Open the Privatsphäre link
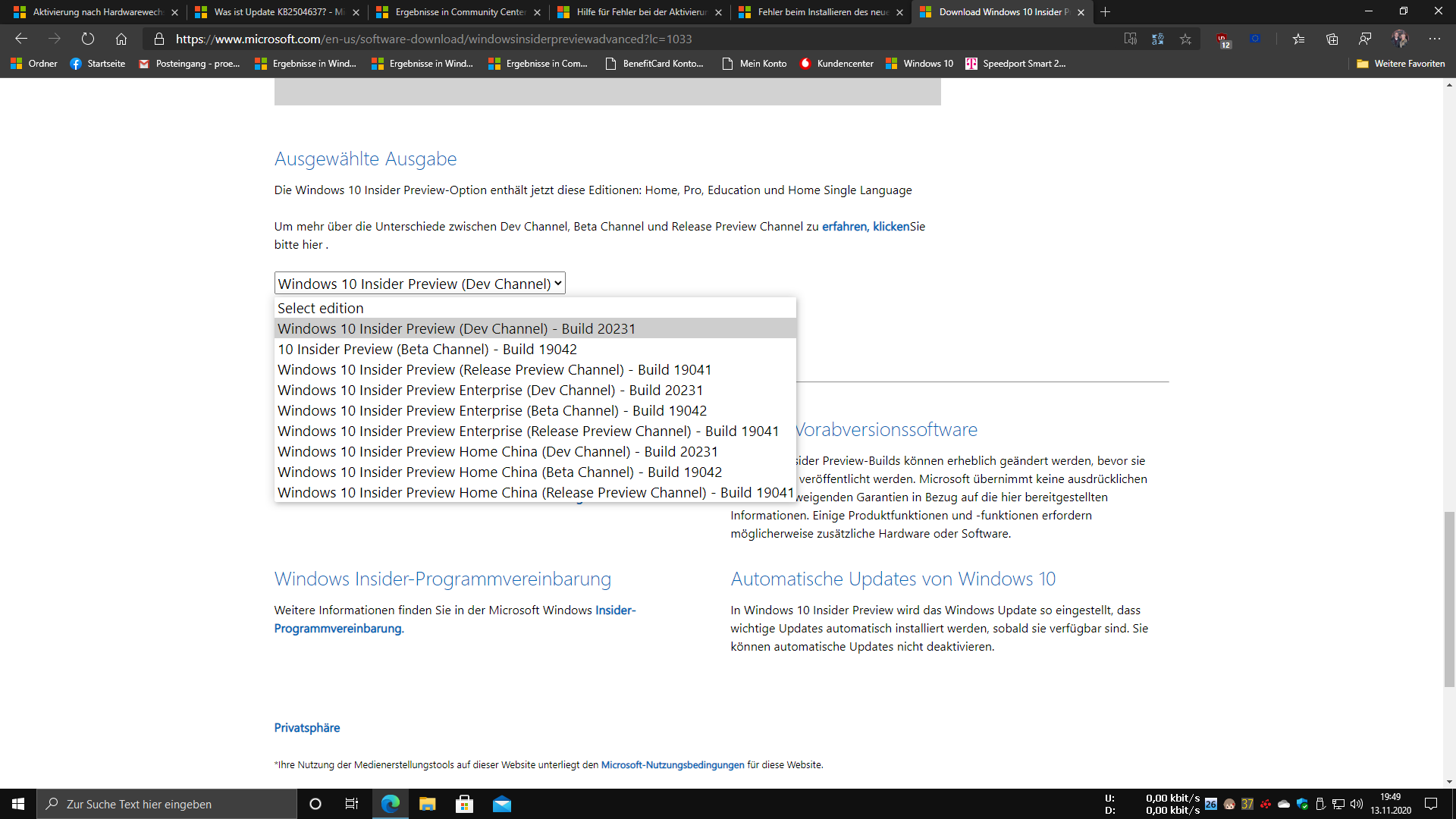1456x819 pixels. pos(307,727)
